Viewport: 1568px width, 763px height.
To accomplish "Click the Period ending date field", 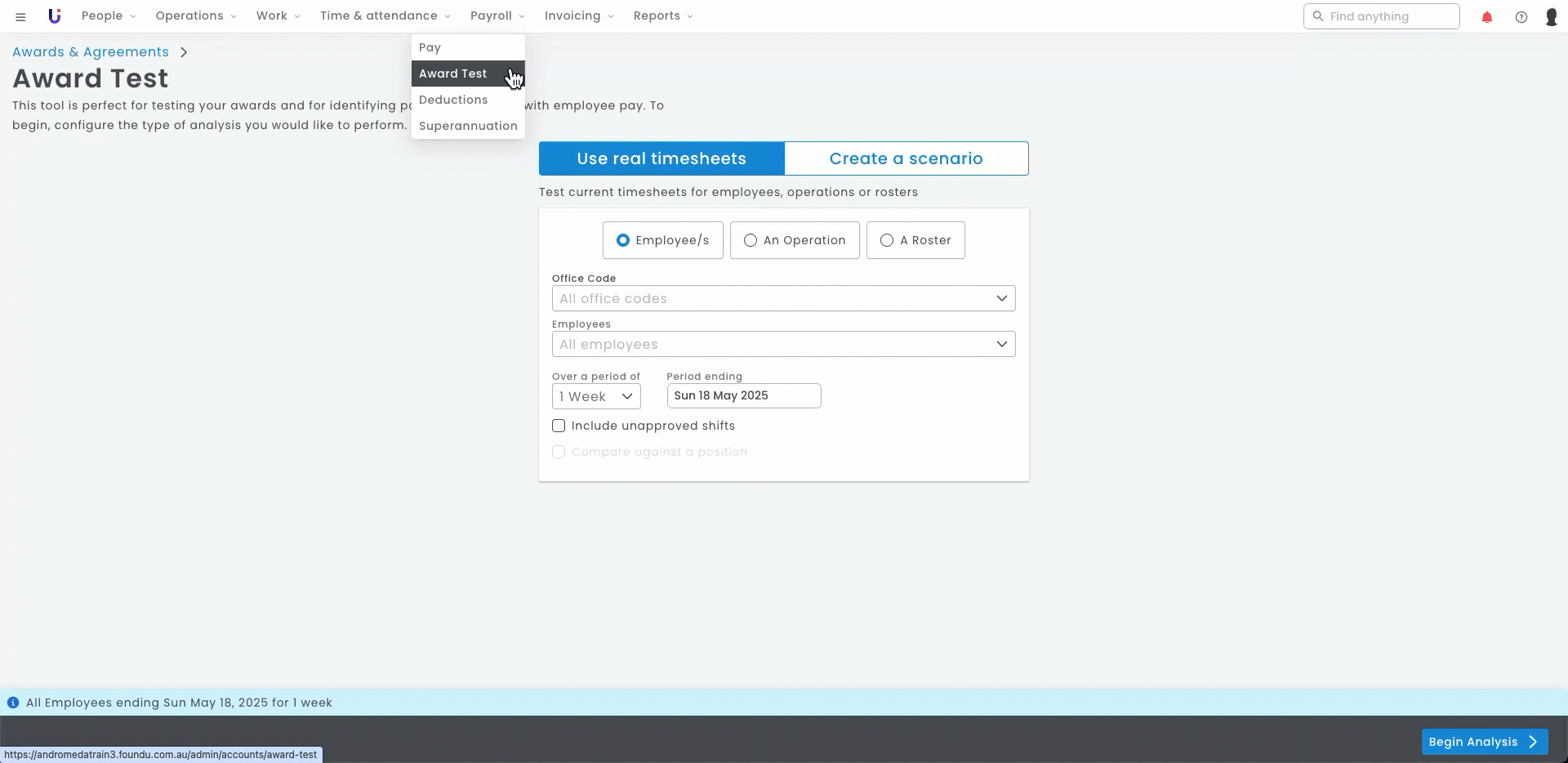I will point(743,395).
